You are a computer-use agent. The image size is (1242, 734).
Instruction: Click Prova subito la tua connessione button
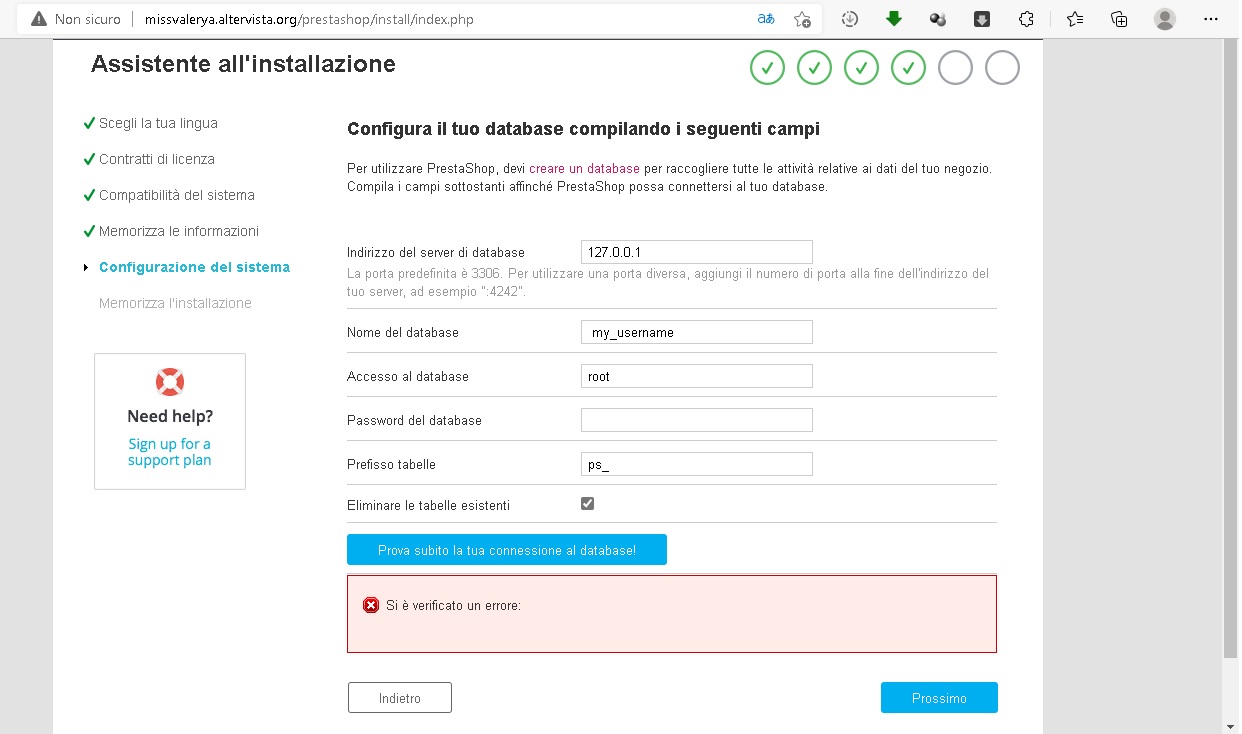coord(506,550)
